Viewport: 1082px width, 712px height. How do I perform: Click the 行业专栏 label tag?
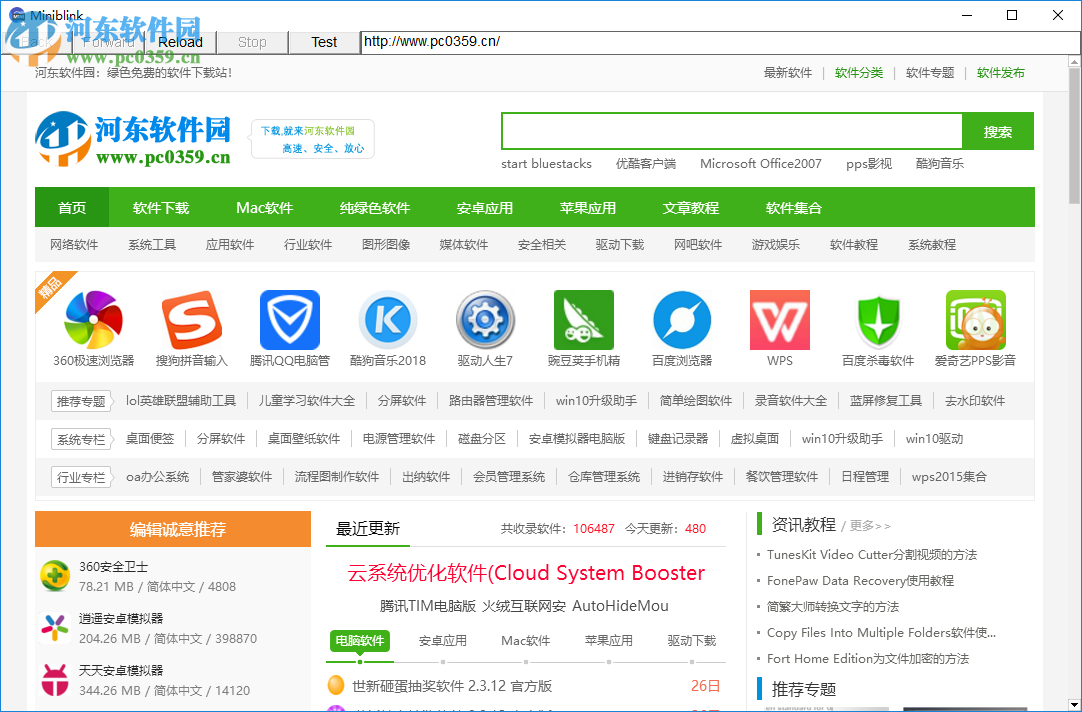click(x=81, y=477)
